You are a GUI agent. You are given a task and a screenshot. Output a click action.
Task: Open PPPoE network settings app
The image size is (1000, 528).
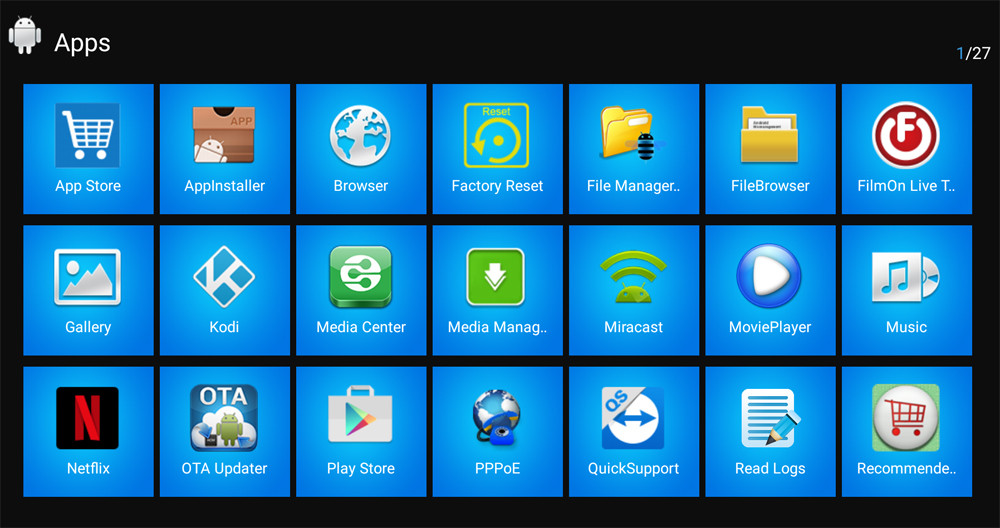tap(497, 430)
